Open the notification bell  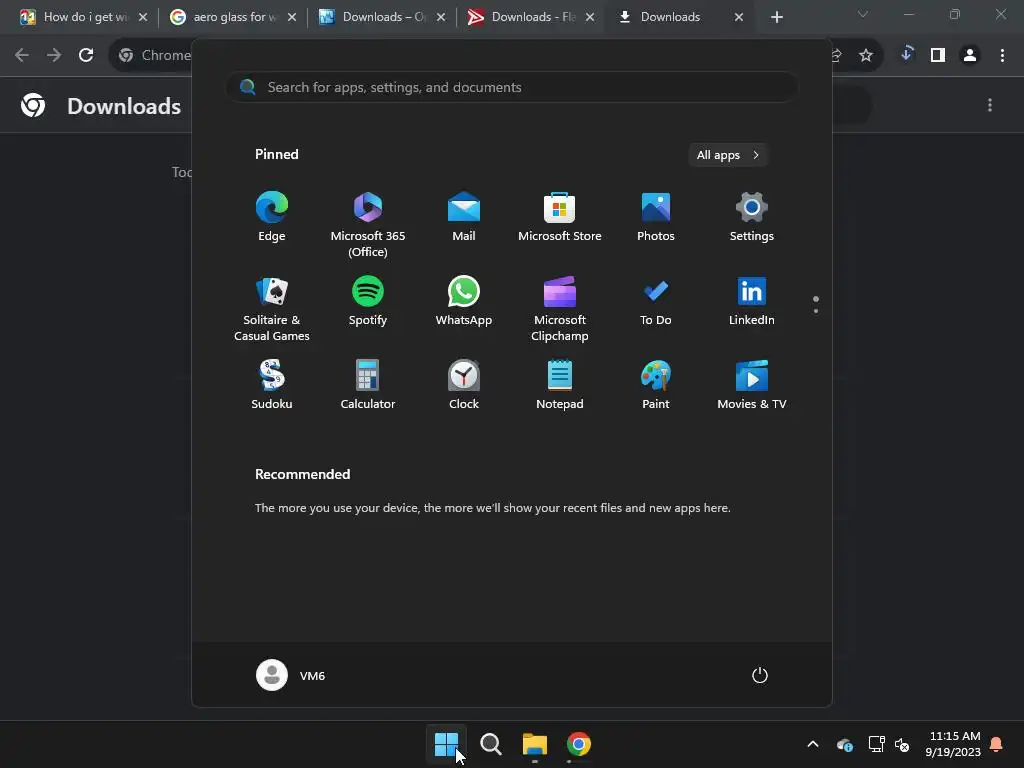tap(997, 744)
